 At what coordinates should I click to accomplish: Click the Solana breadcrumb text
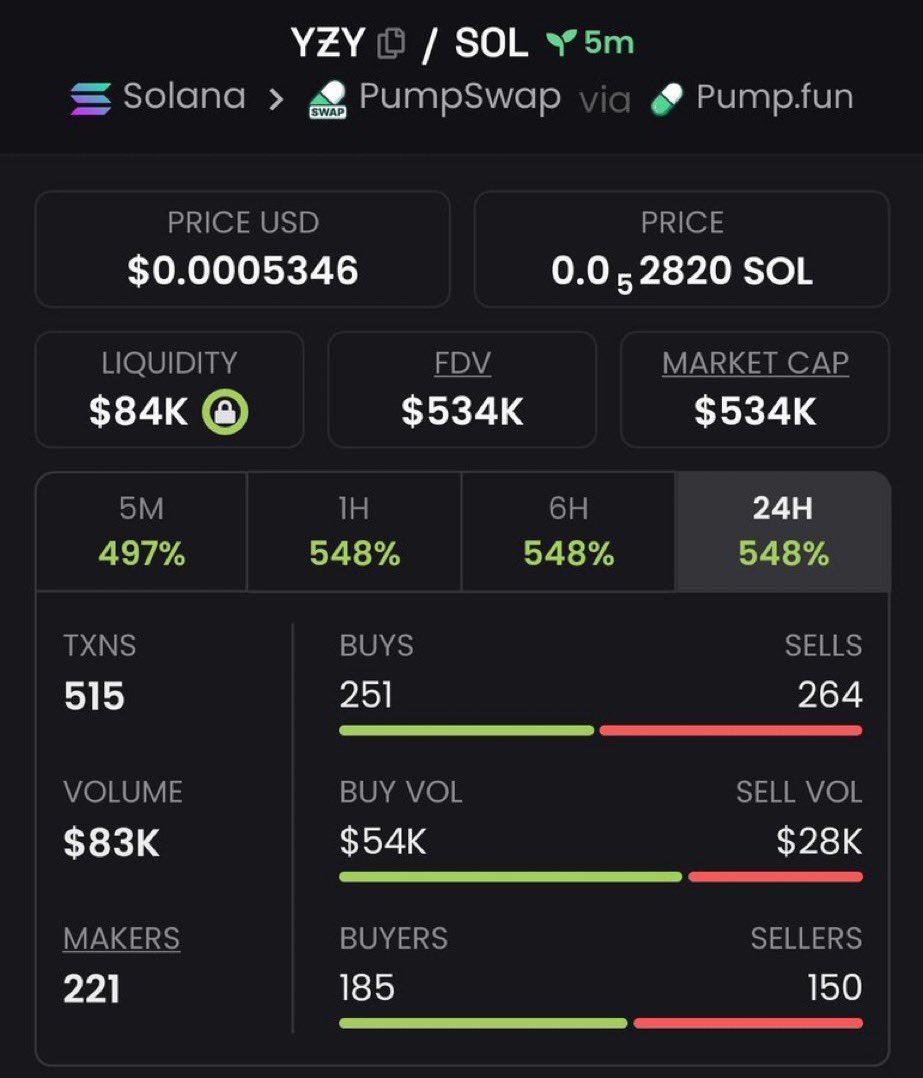184,96
